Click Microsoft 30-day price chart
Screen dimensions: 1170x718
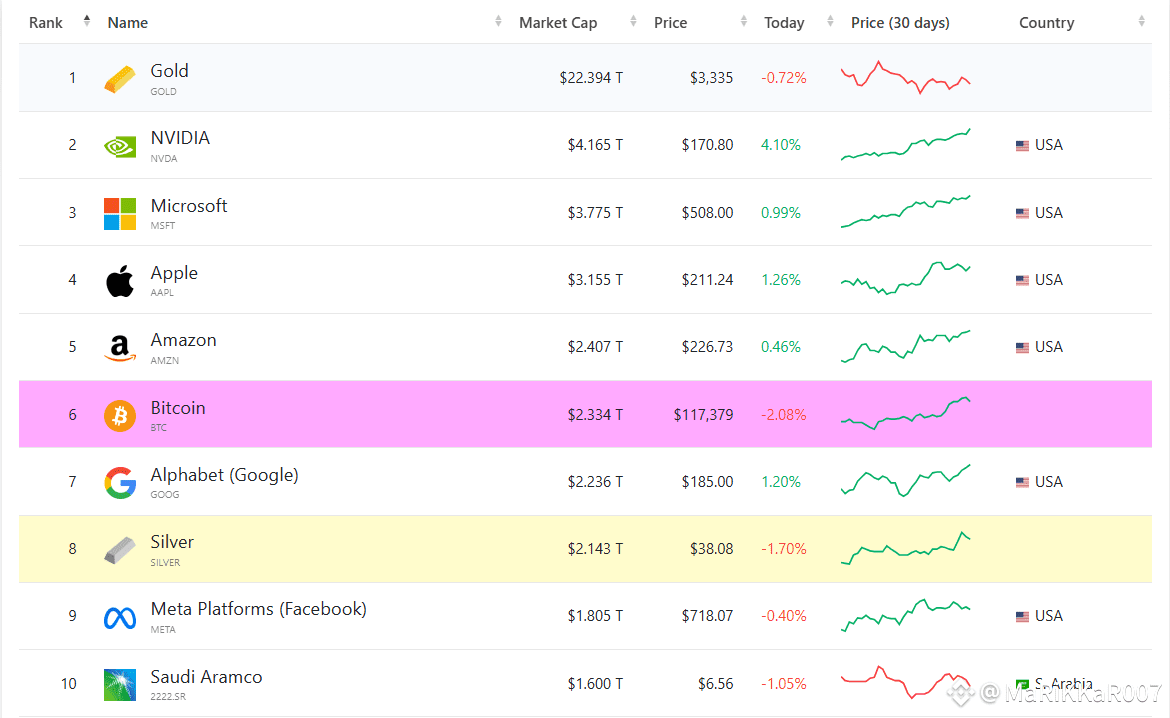905,211
